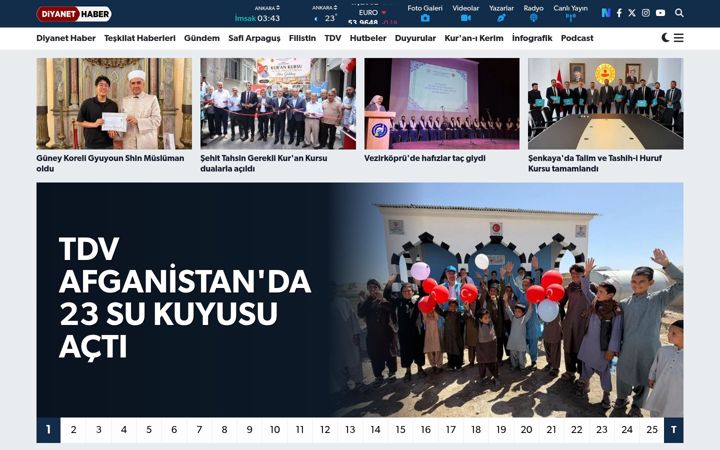Click the T button ending slider pagination

674,430
